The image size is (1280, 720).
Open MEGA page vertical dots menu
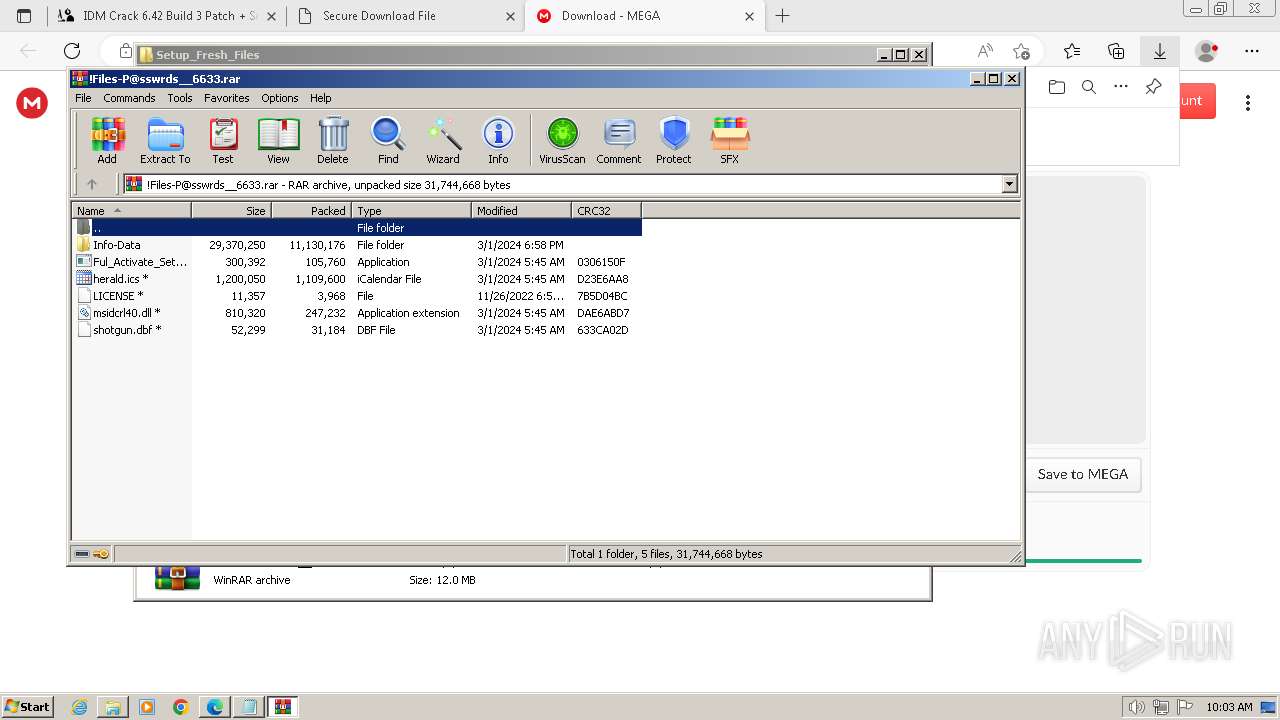[1248, 102]
